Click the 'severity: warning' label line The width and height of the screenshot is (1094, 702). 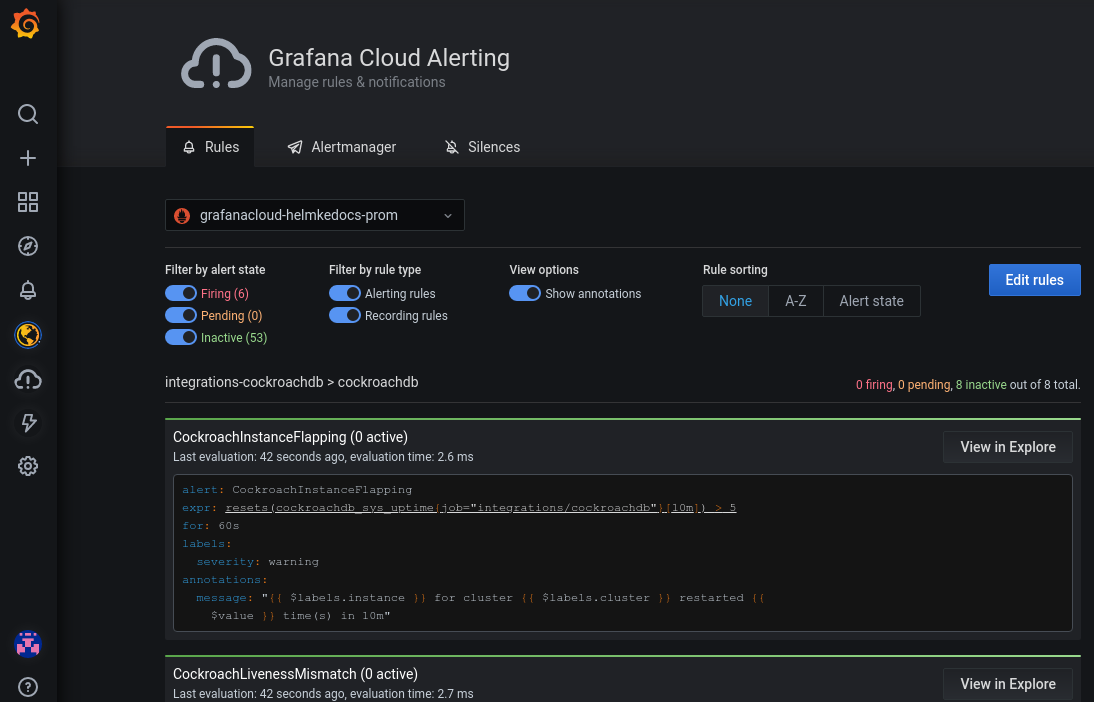click(257, 562)
